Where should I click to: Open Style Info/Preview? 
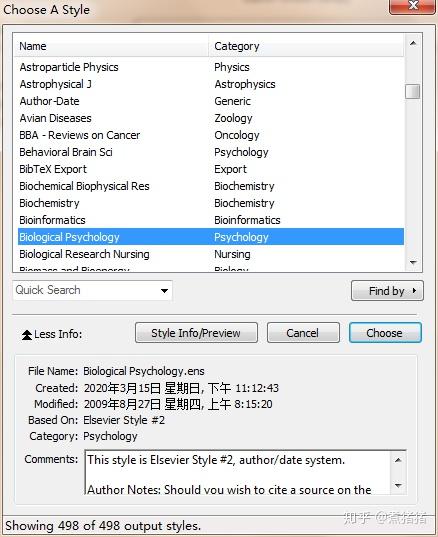[x=196, y=333]
